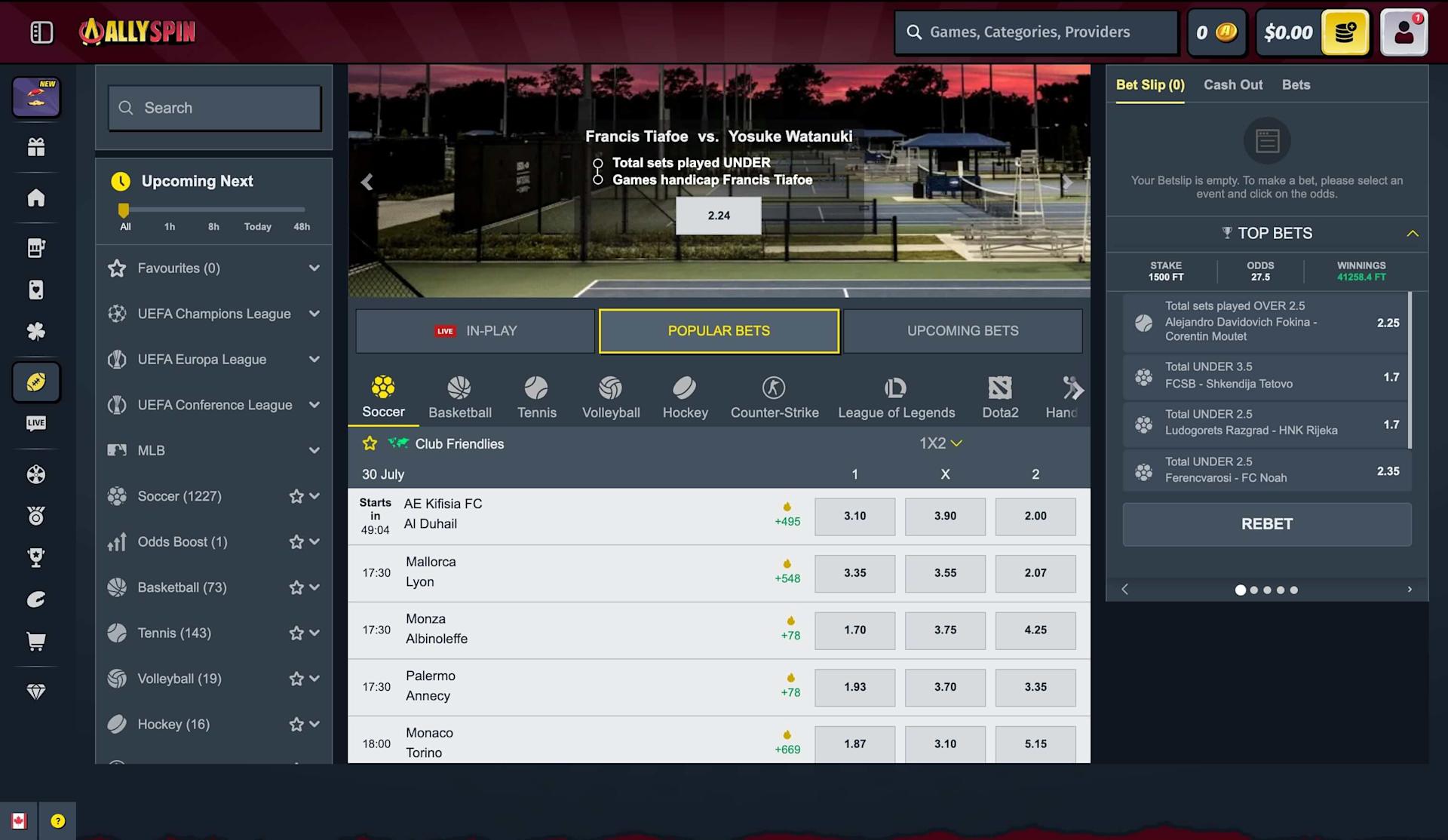The height and width of the screenshot is (840, 1448).
Task: Go to home icon in sidebar
Action: [36, 198]
